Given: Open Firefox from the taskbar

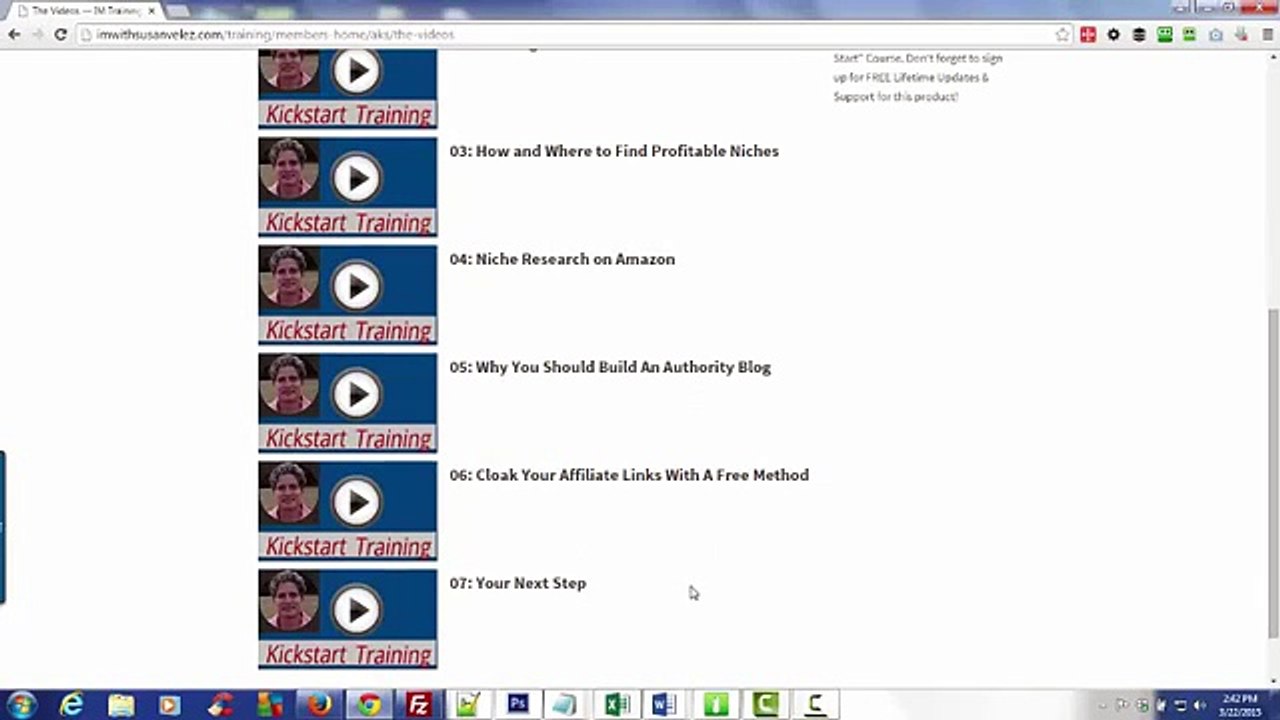Looking at the screenshot, I should (320, 705).
